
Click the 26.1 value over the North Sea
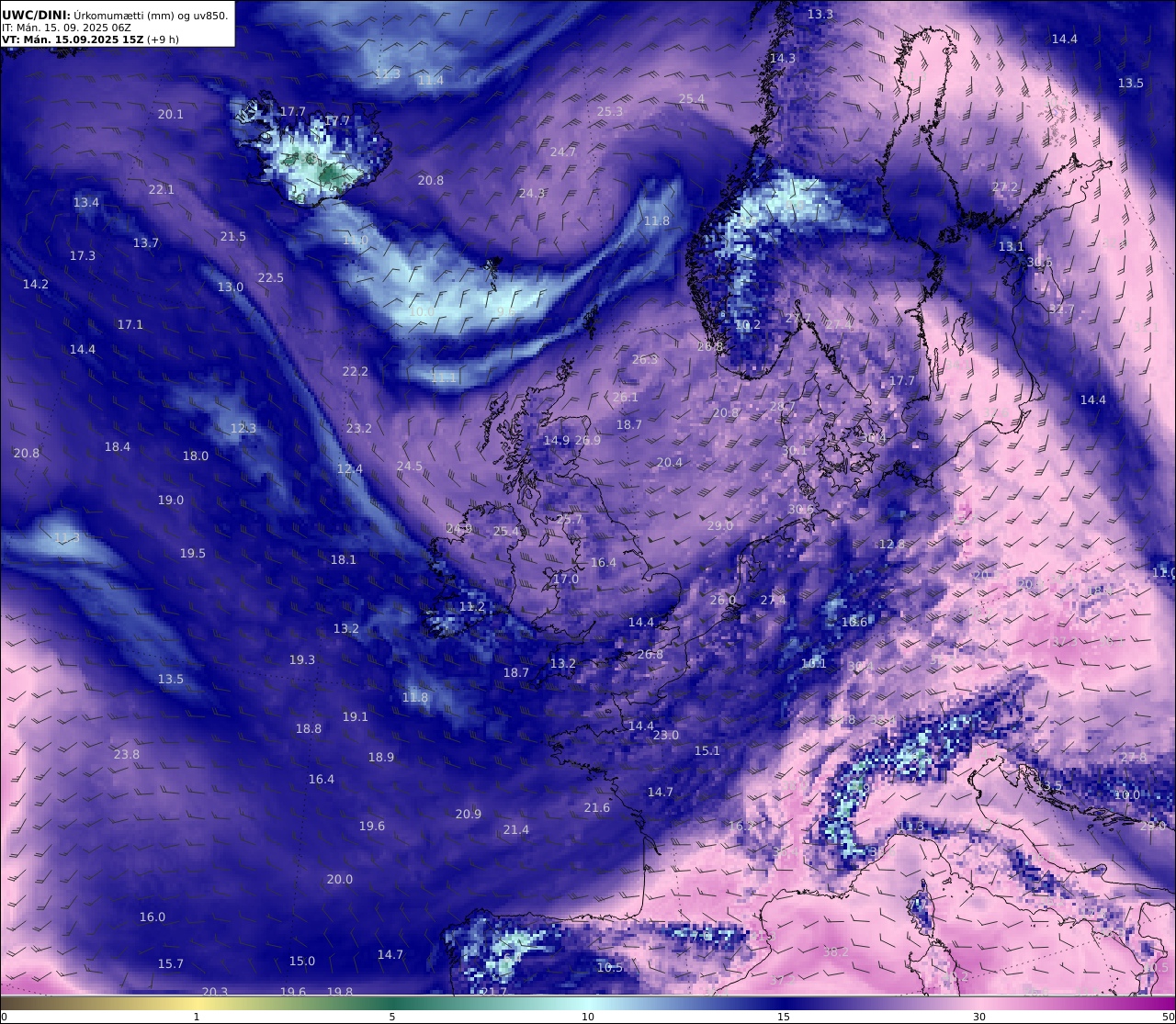coord(626,398)
